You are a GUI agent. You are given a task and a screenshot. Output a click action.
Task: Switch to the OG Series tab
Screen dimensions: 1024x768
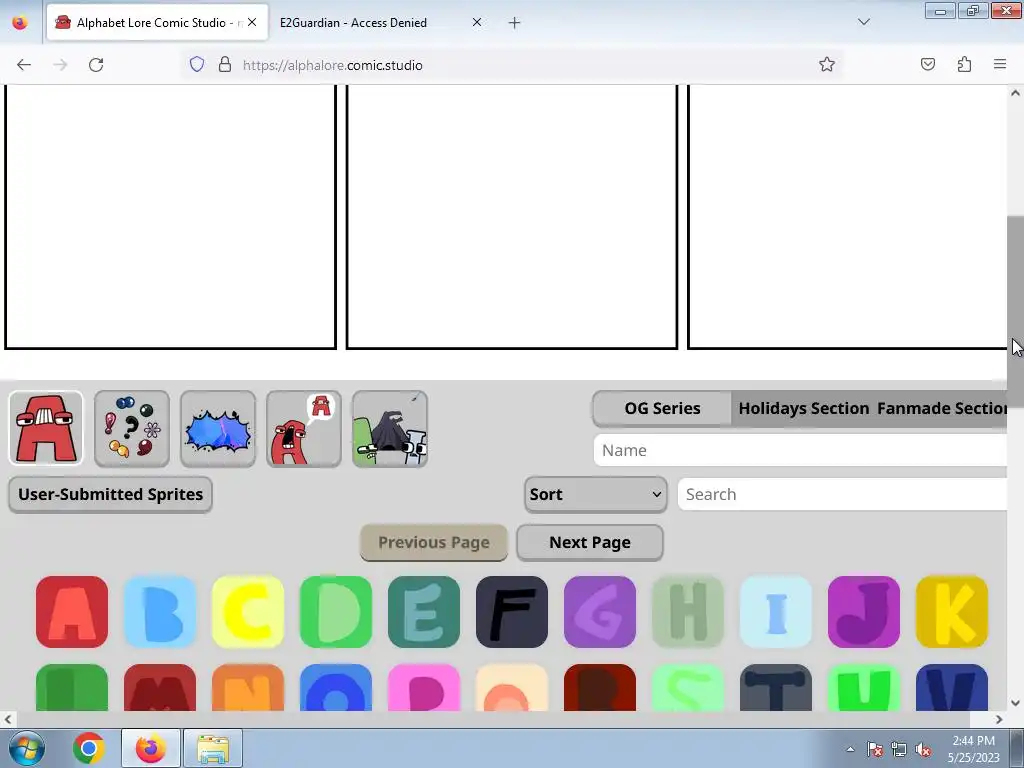[x=662, y=409]
